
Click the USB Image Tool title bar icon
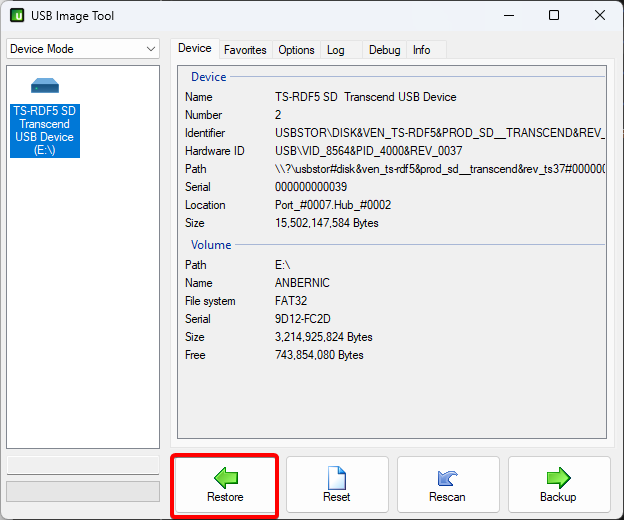pyautogui.click(x=17, y=16)
